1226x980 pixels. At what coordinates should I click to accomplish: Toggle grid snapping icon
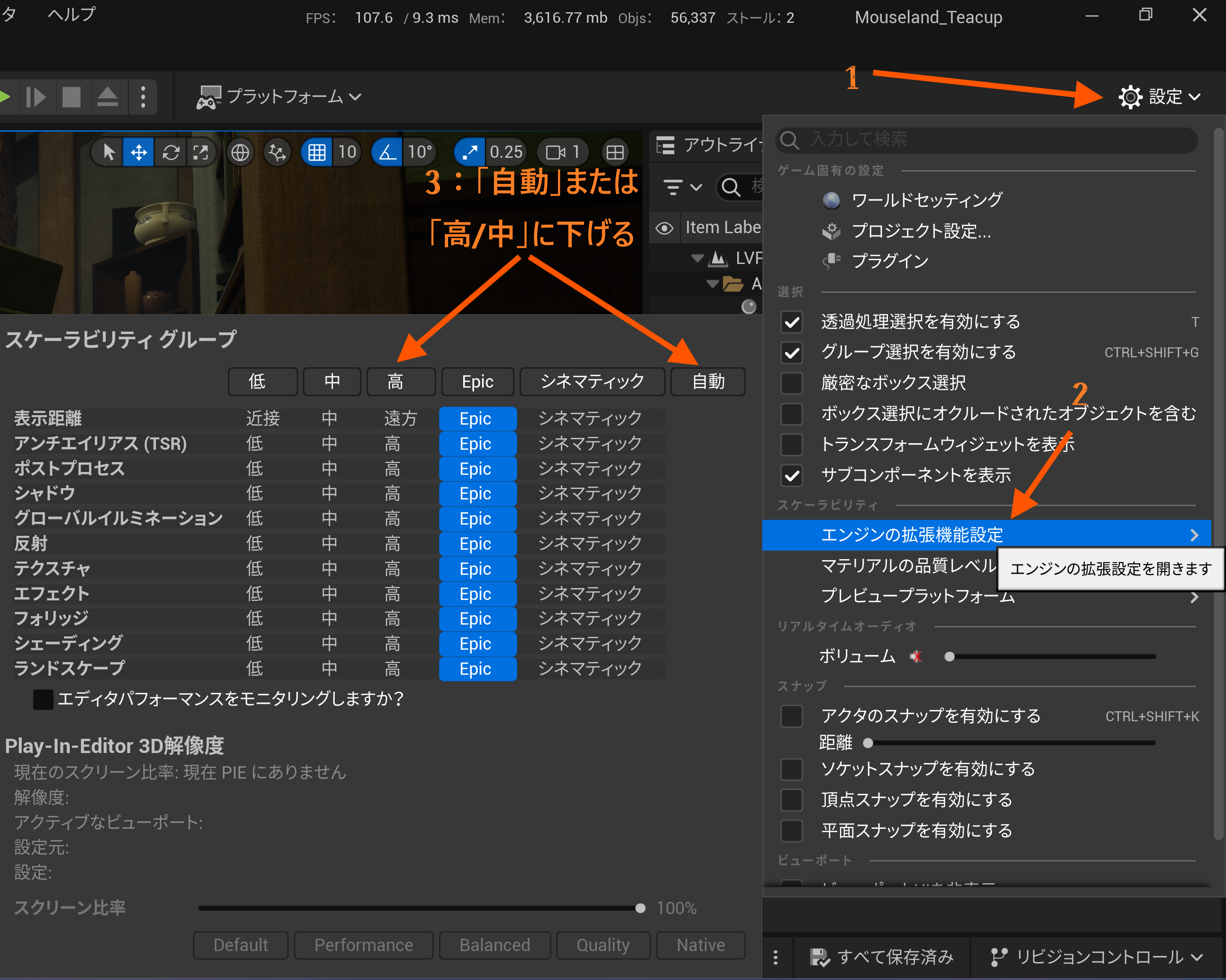pos(317,152)
